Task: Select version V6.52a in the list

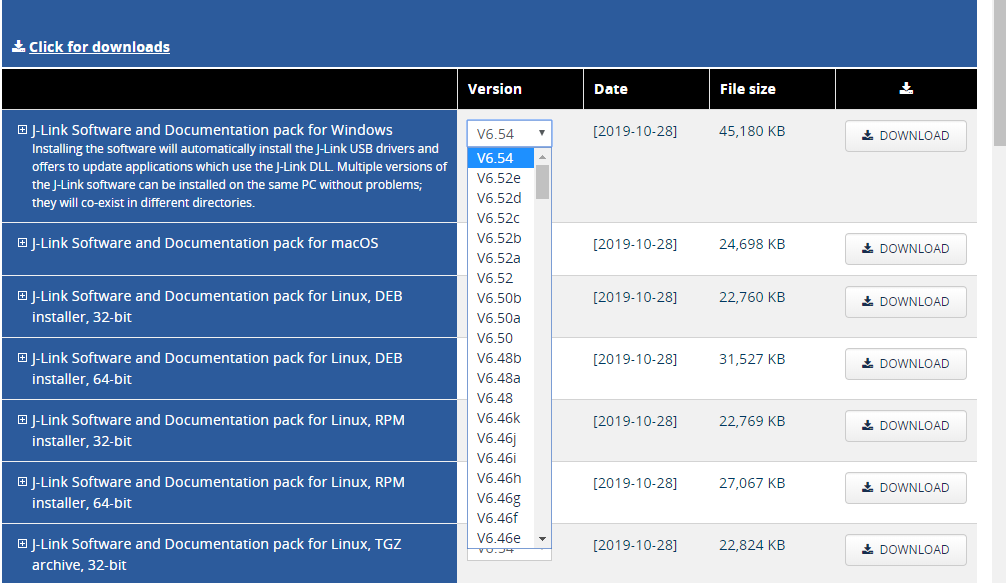Action: click(501, 258)
